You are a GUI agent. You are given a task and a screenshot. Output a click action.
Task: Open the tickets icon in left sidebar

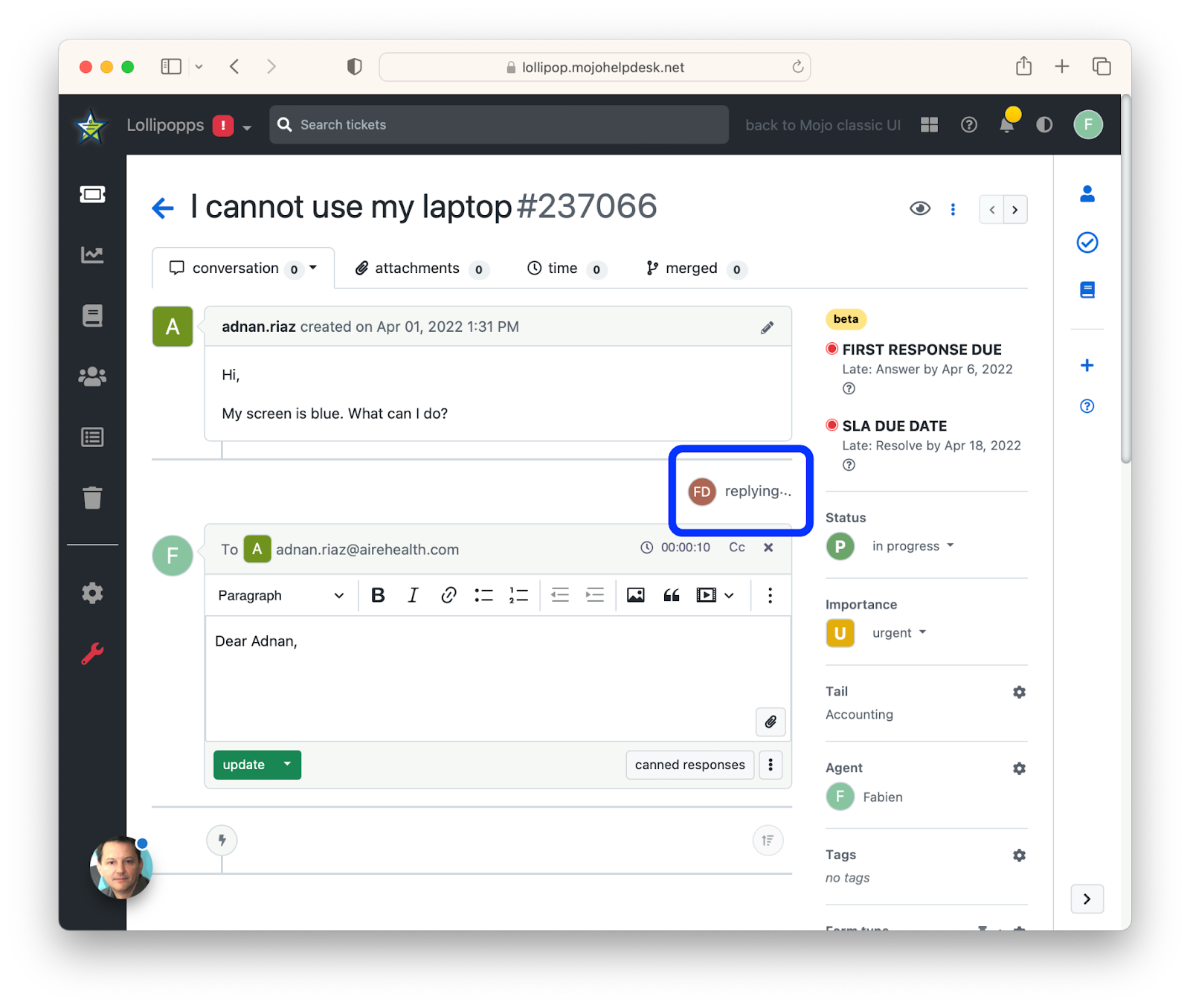[92, 195]
